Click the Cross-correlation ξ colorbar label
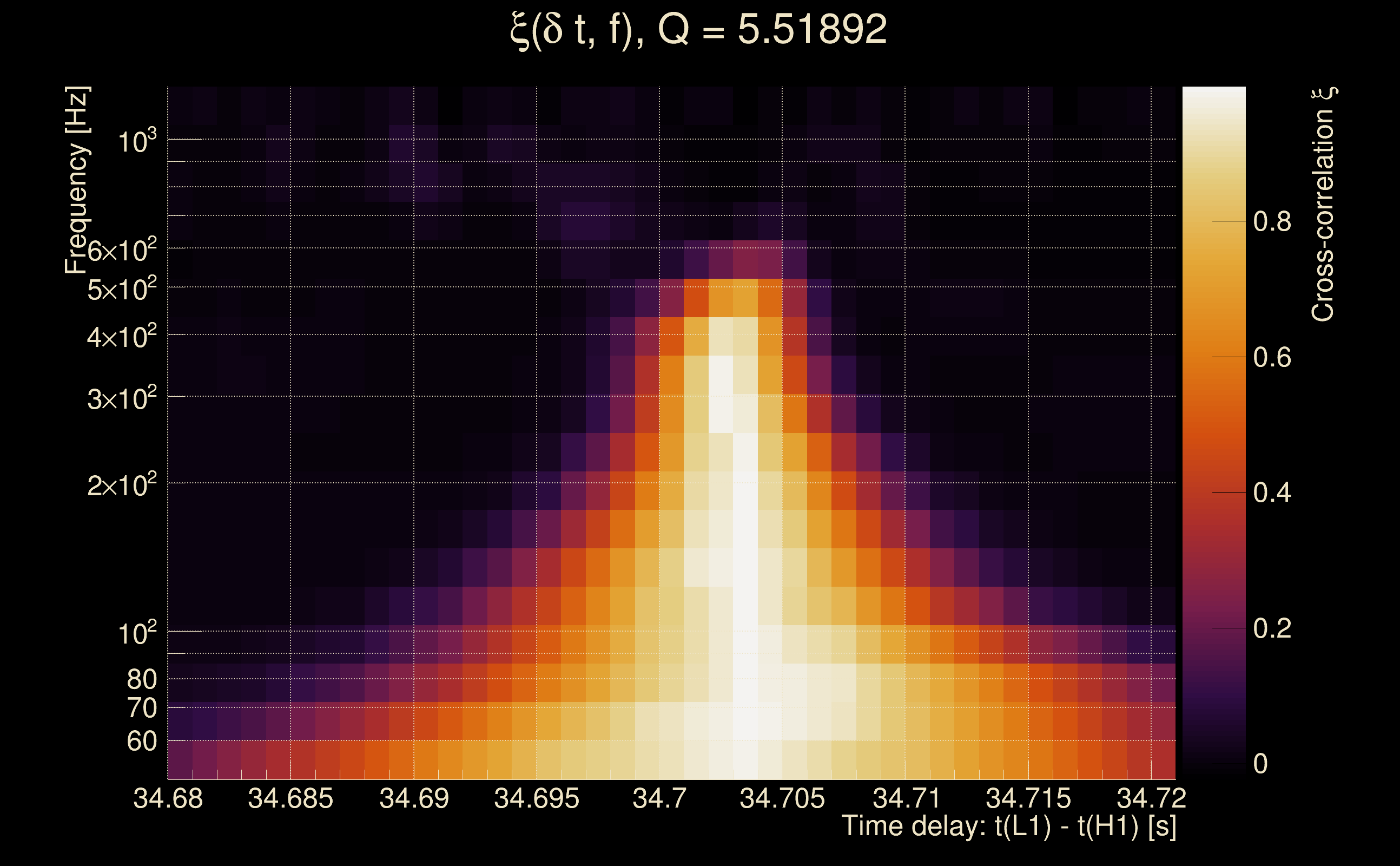This screenshot has height=866, width=1400. [x=1323, y=205]
